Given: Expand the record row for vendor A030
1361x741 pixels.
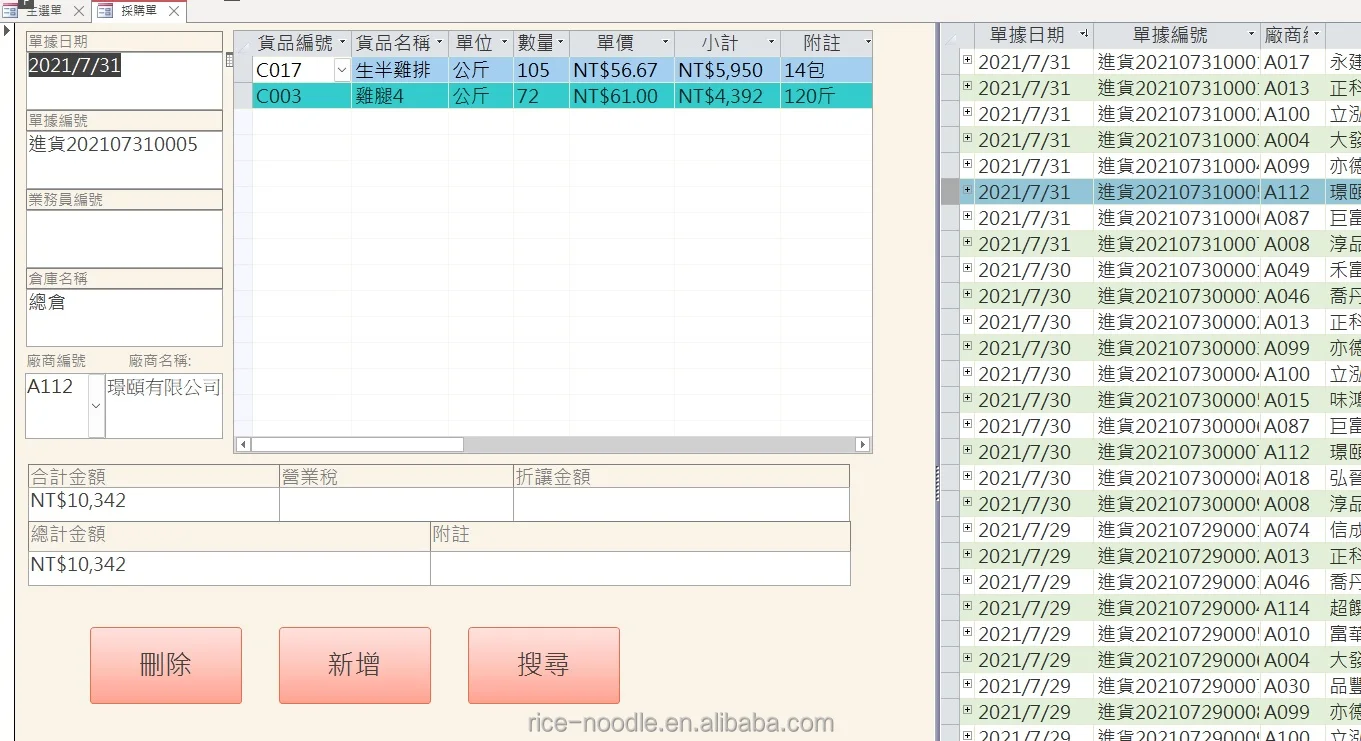Looking at the screenshot, I should click(967, 684).
